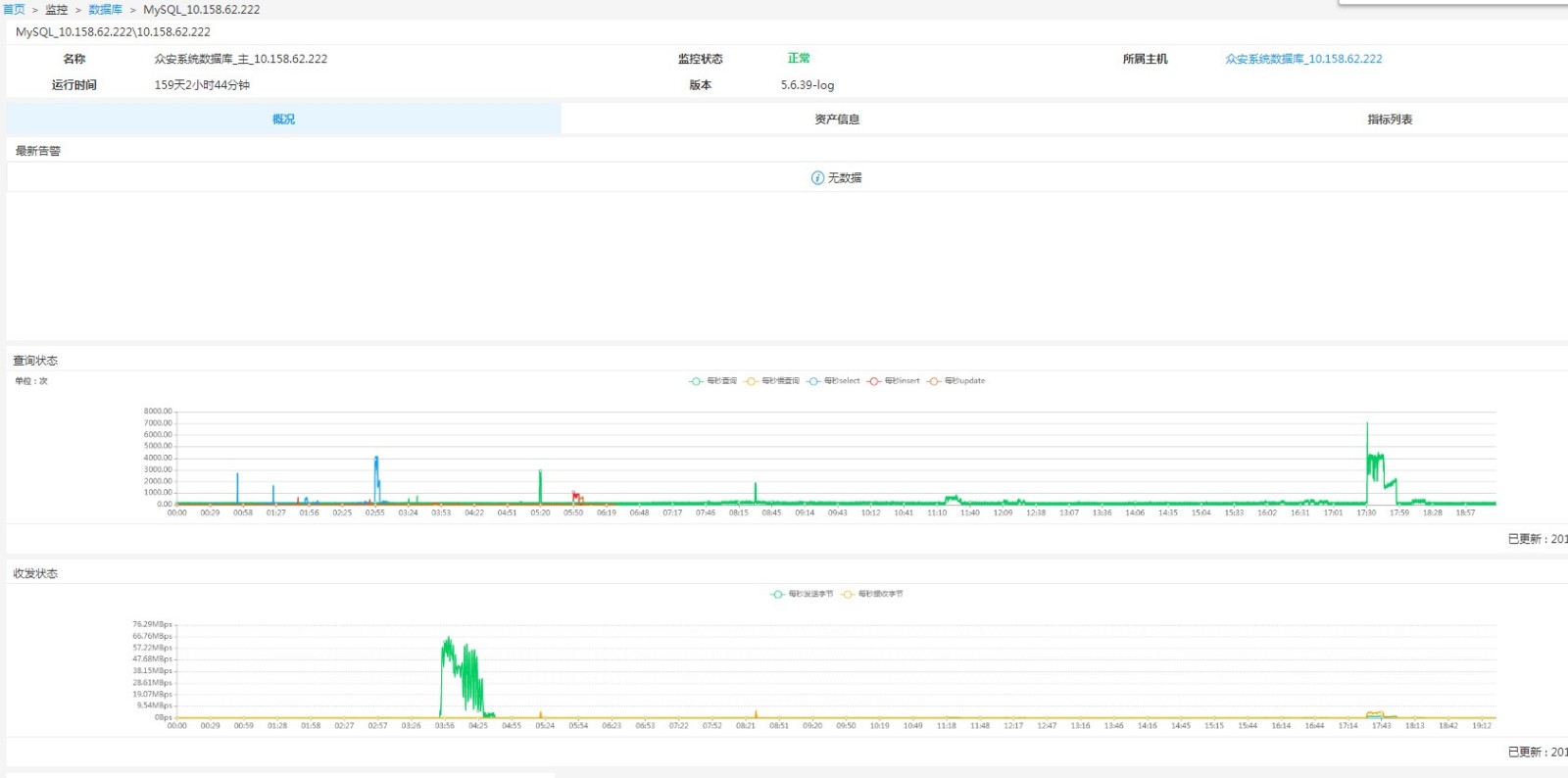Toggle the 每秒慢查询 legend series
Image resolution: width=1568 pixels, height=778 pixels.
[771, 381]
